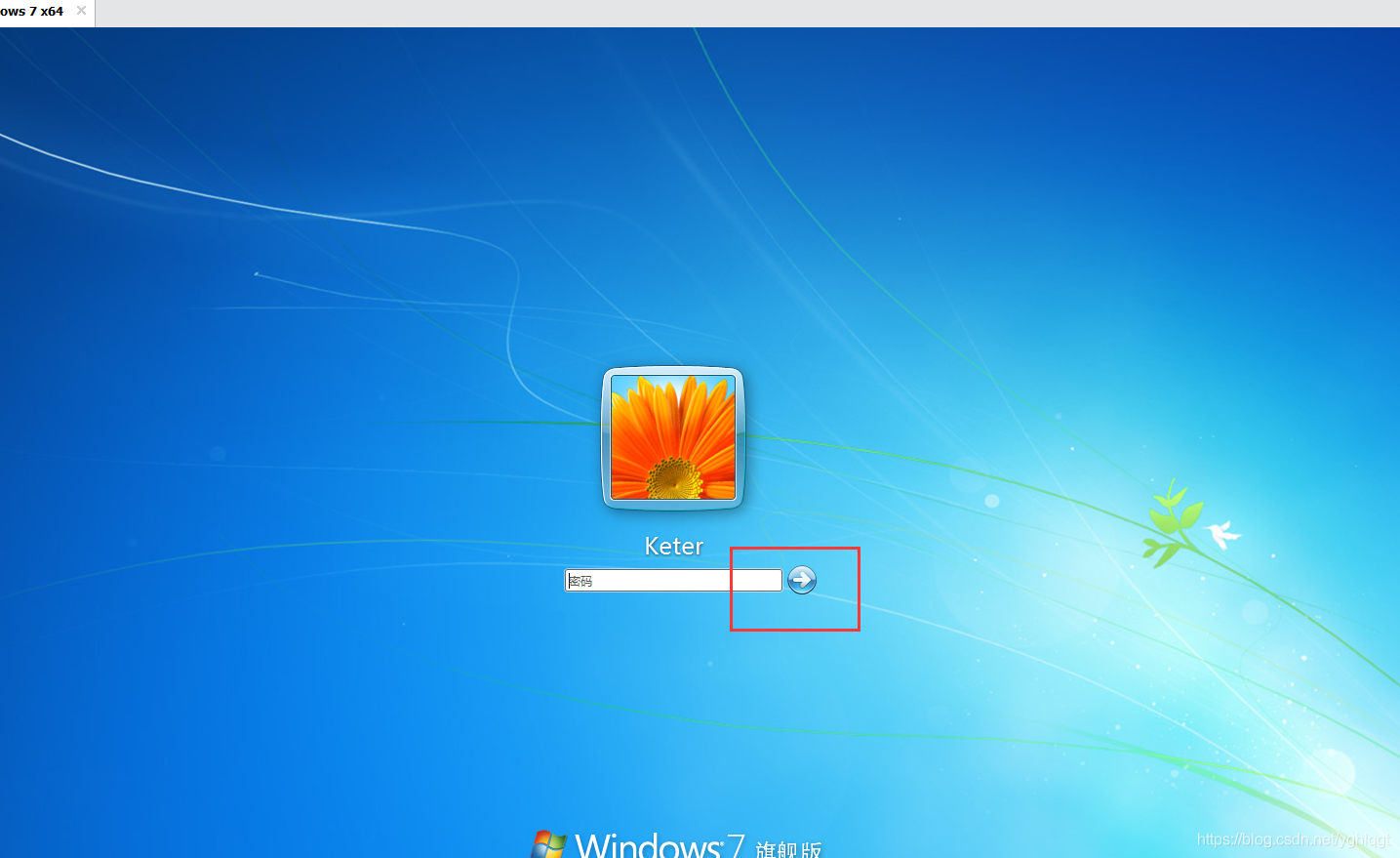Click the Windows 7 branding text
This screenshot has width=1400, height=858.
(x=648, y=845)
